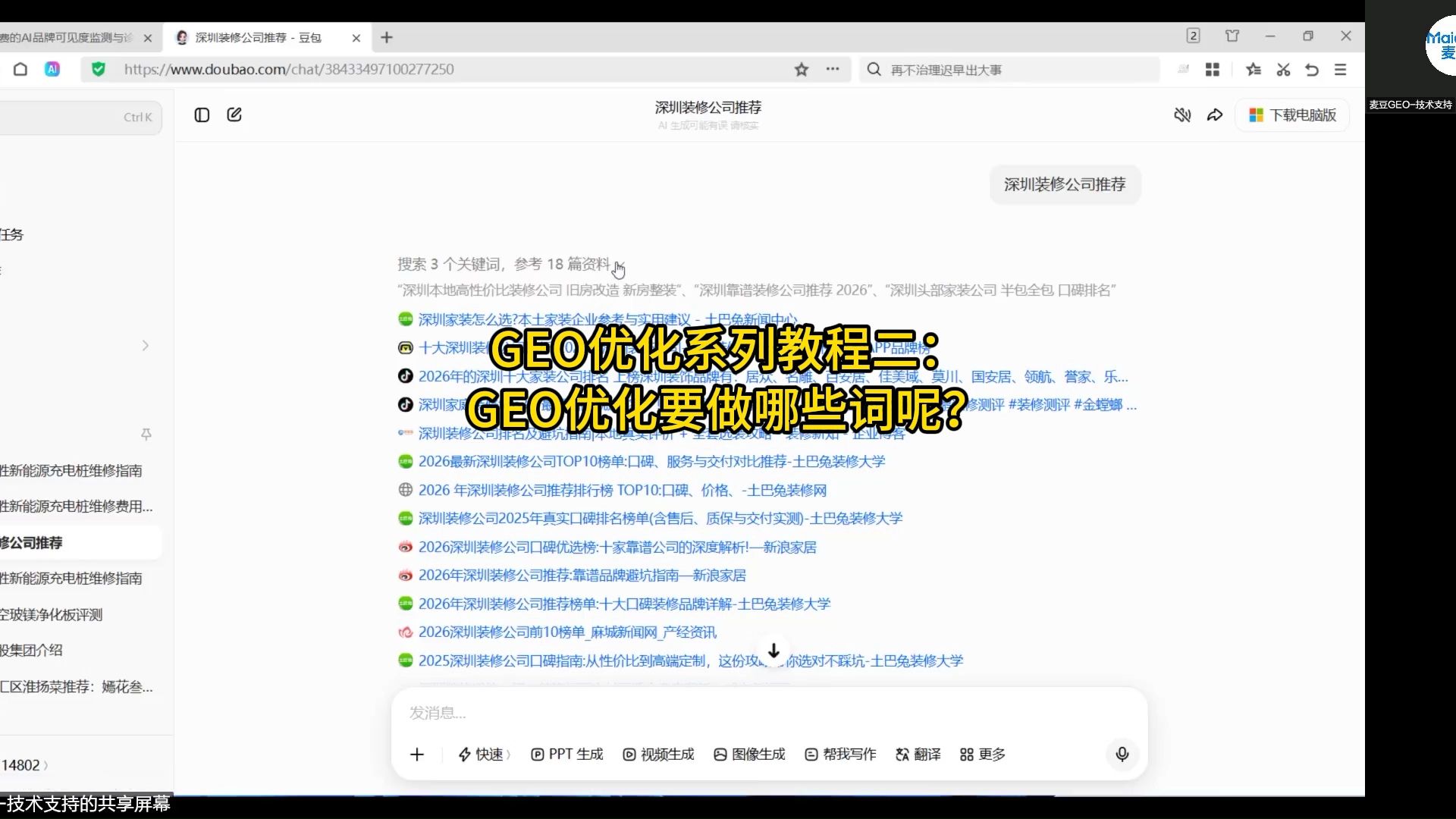Viewport: 1456px width, 819px height.
Task: Close the AI品牌可见度监测 tab
Action: coord(148,38)
